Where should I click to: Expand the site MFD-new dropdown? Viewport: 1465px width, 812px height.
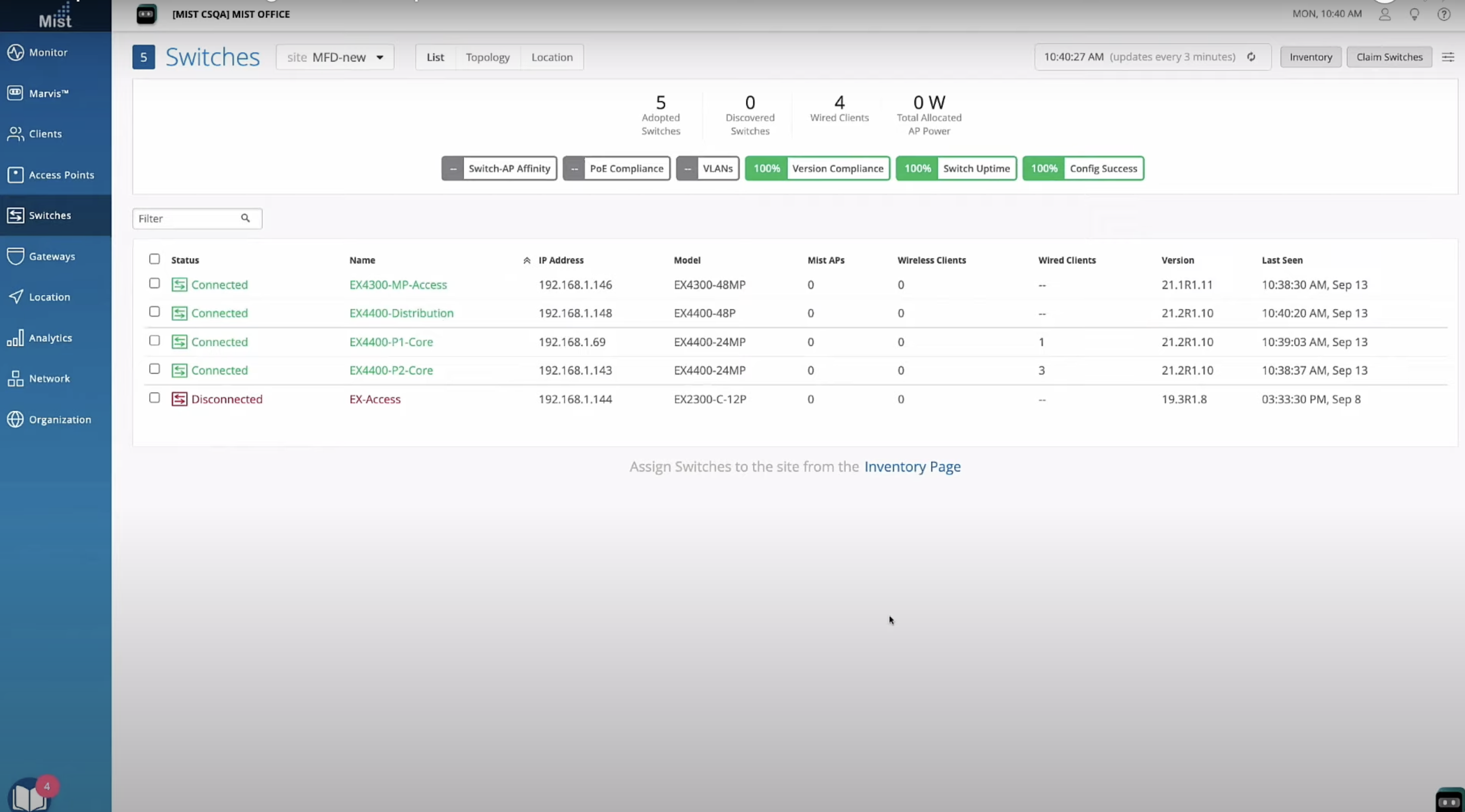coord(379,57)
